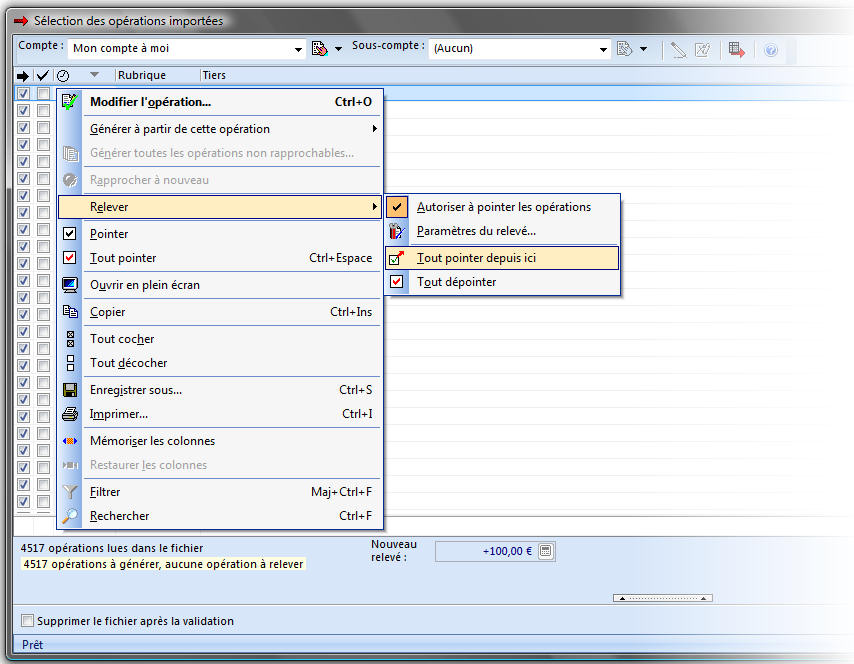Click the Paramètres du relevé icon
Viewport: 854px width, 664px height.
click(397, 231)
